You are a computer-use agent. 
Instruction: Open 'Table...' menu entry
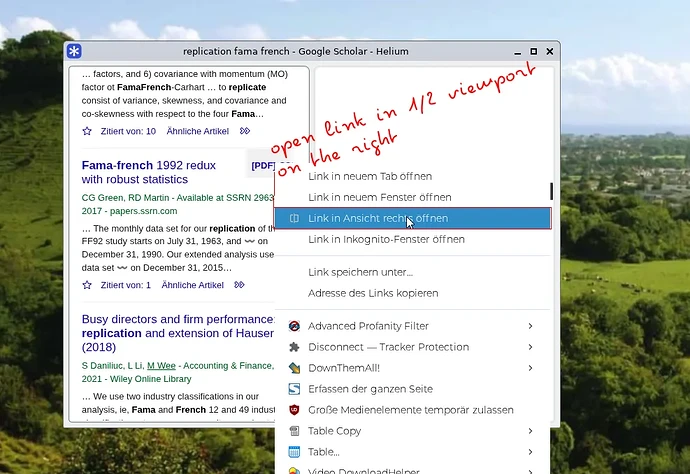(412, 452)
